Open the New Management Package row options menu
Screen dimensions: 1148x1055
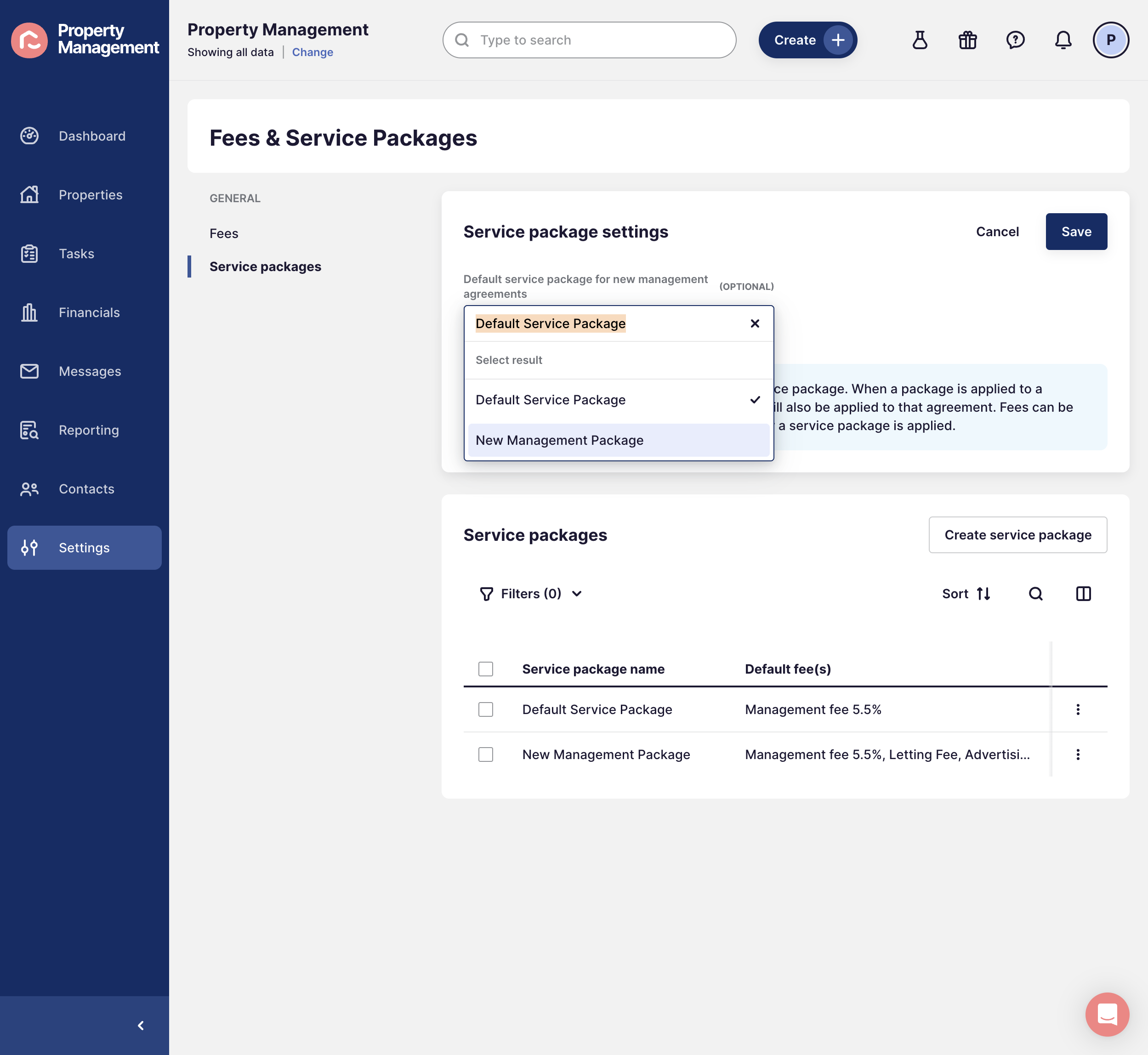(1078, 754)
